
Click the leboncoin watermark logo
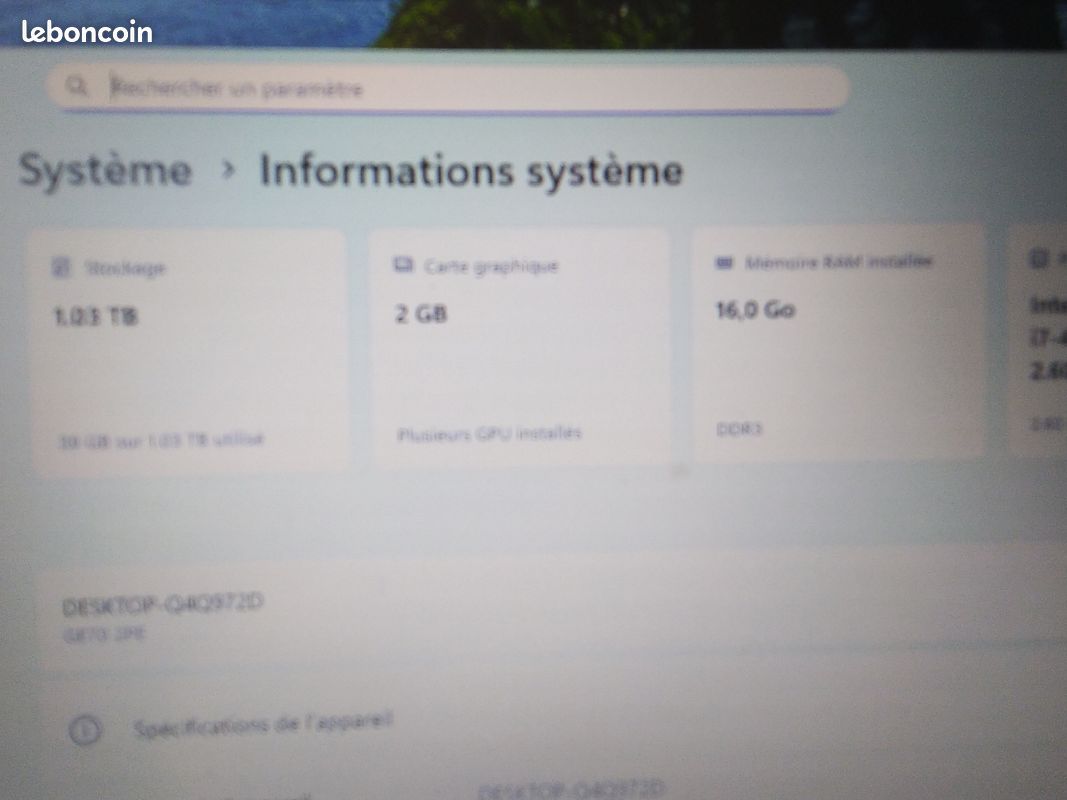(x=87, y=32)
